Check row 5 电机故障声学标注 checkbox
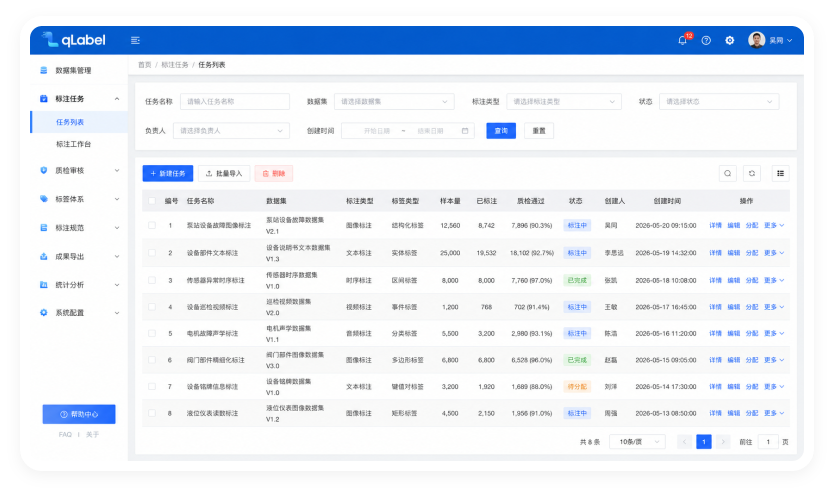 (152, 333)
